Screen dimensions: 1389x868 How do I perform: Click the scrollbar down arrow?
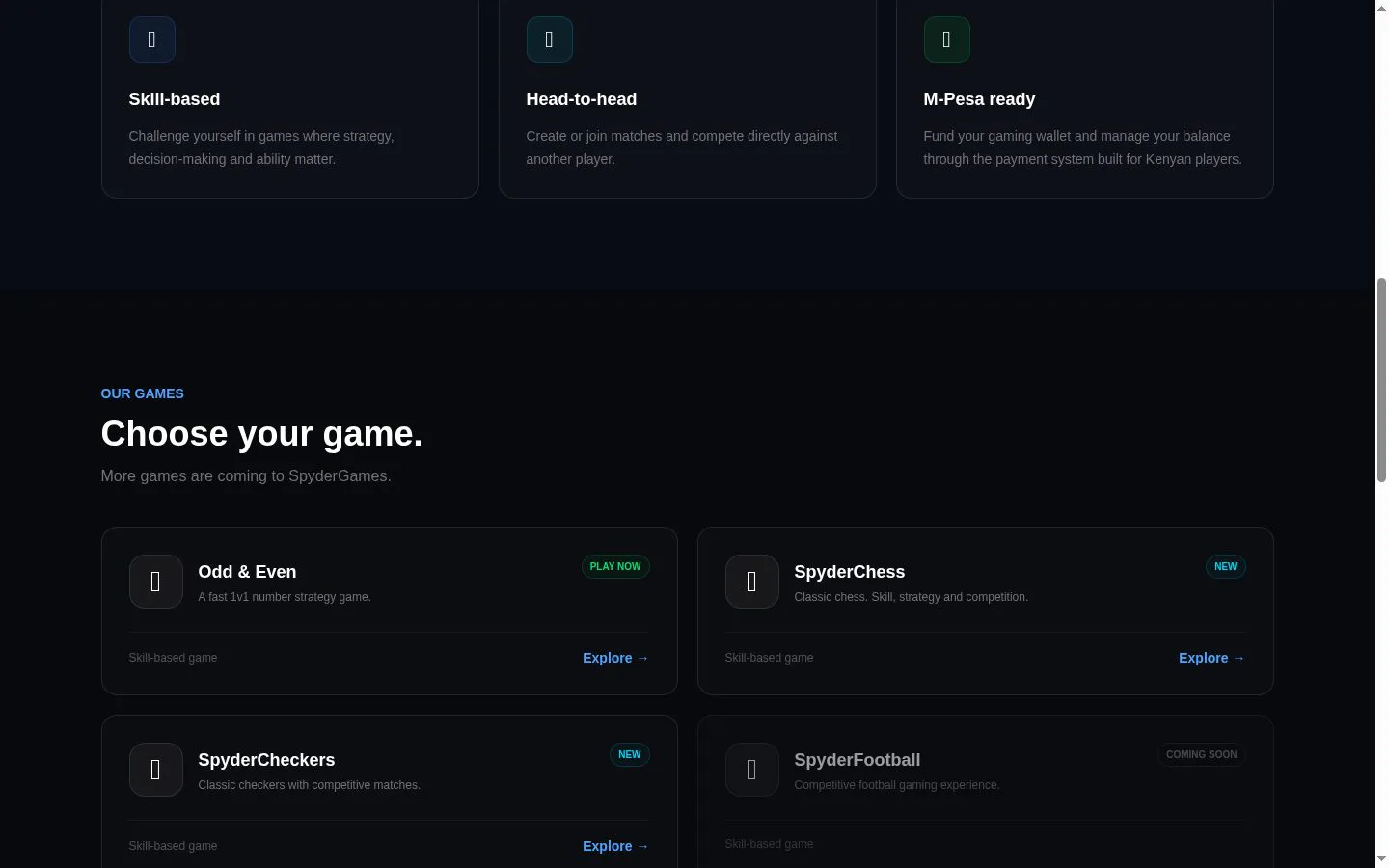pos(1381,859)
